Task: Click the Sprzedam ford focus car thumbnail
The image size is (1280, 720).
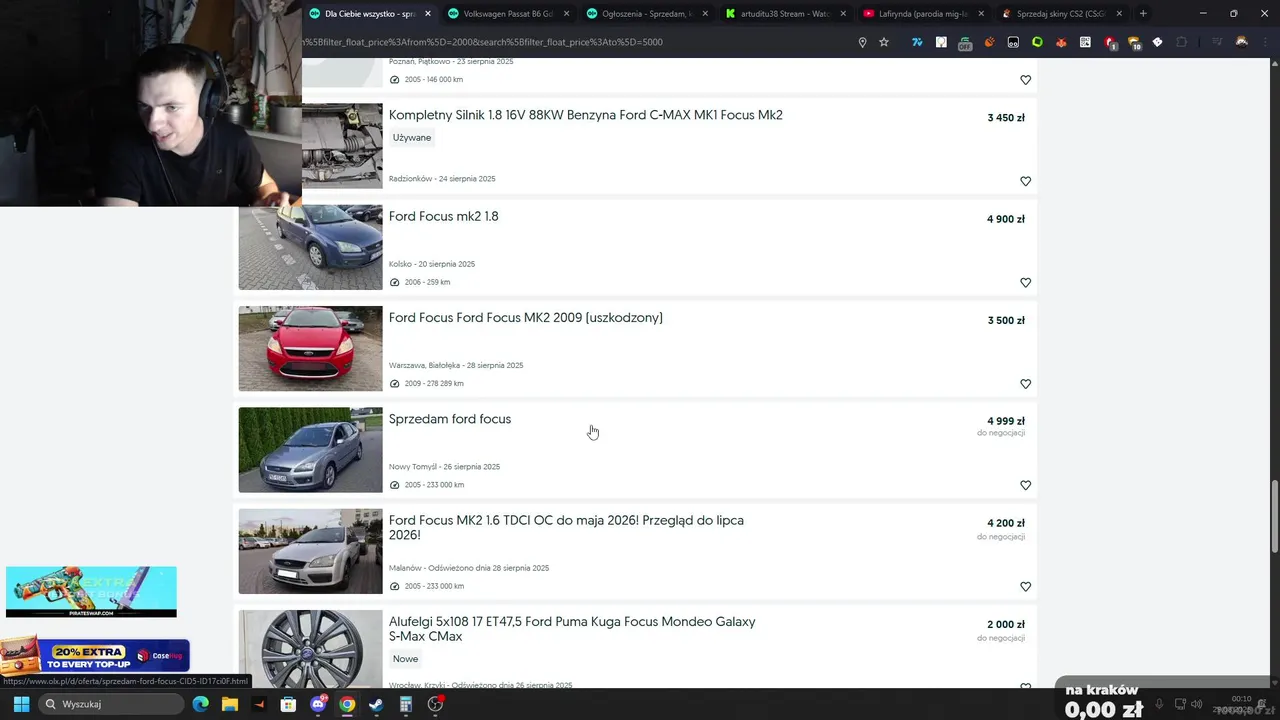Action: (310, 450)
